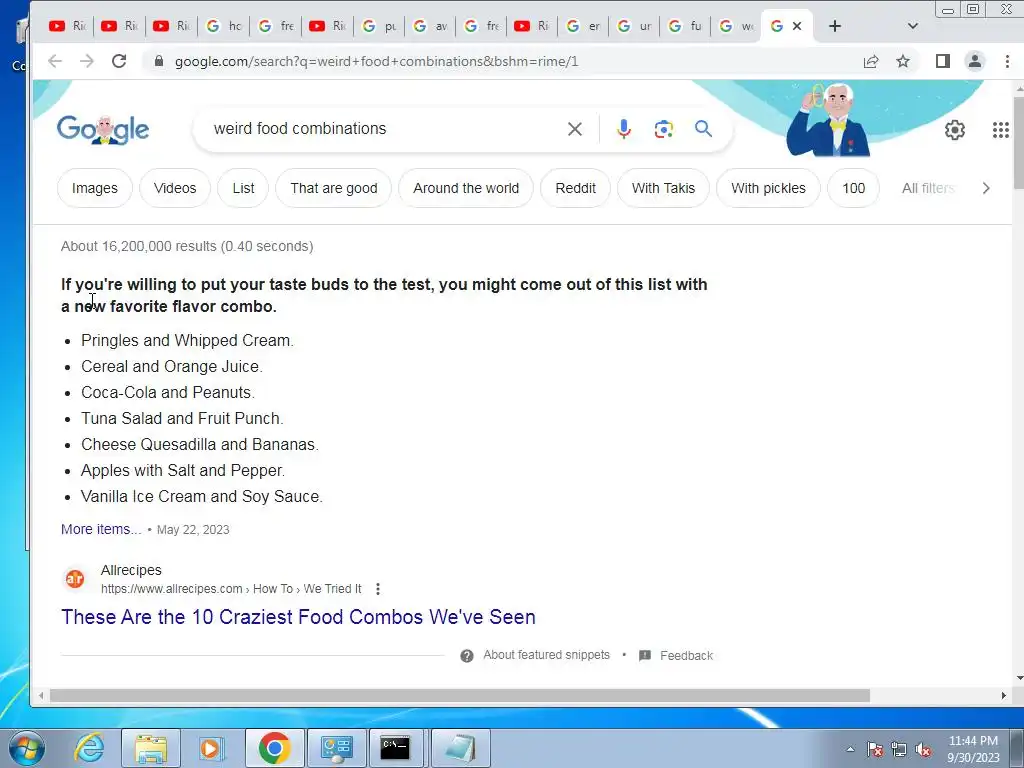Select the Images filter chip
1024x768 pixels.
click(95, 188)
